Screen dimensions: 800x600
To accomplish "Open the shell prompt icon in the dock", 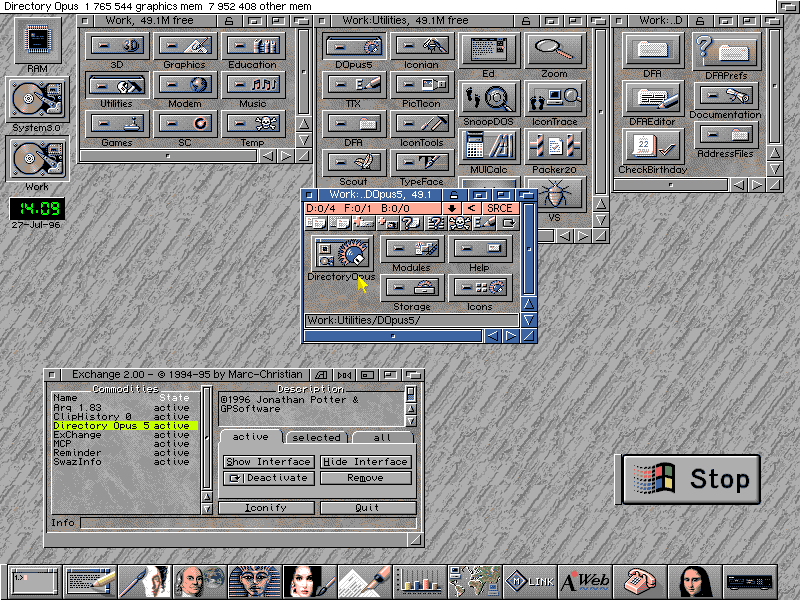I will click(35, 581).
